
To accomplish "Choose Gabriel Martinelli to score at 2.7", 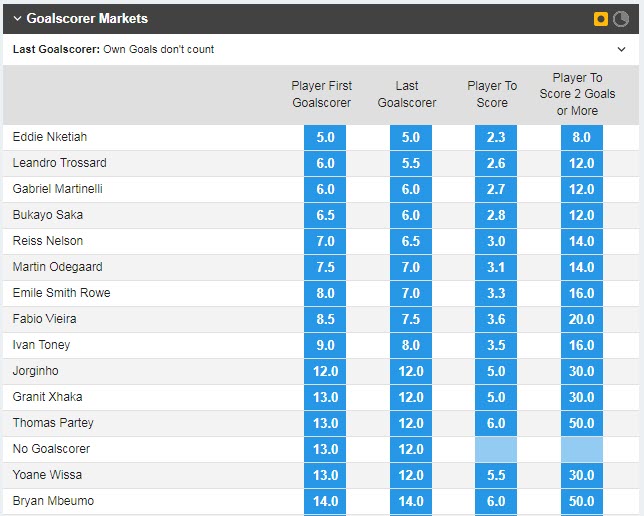I will (497, 189).
